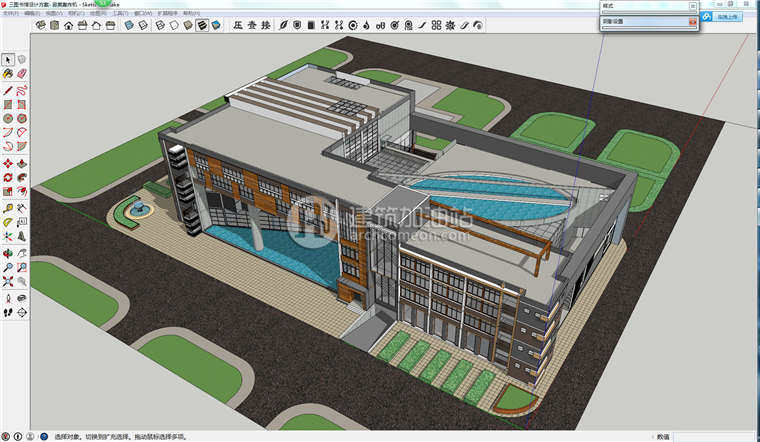The height and width of the screenshot is (442, 760).
Task: Enable Wireframe face style
Action: tap(160, 25)
